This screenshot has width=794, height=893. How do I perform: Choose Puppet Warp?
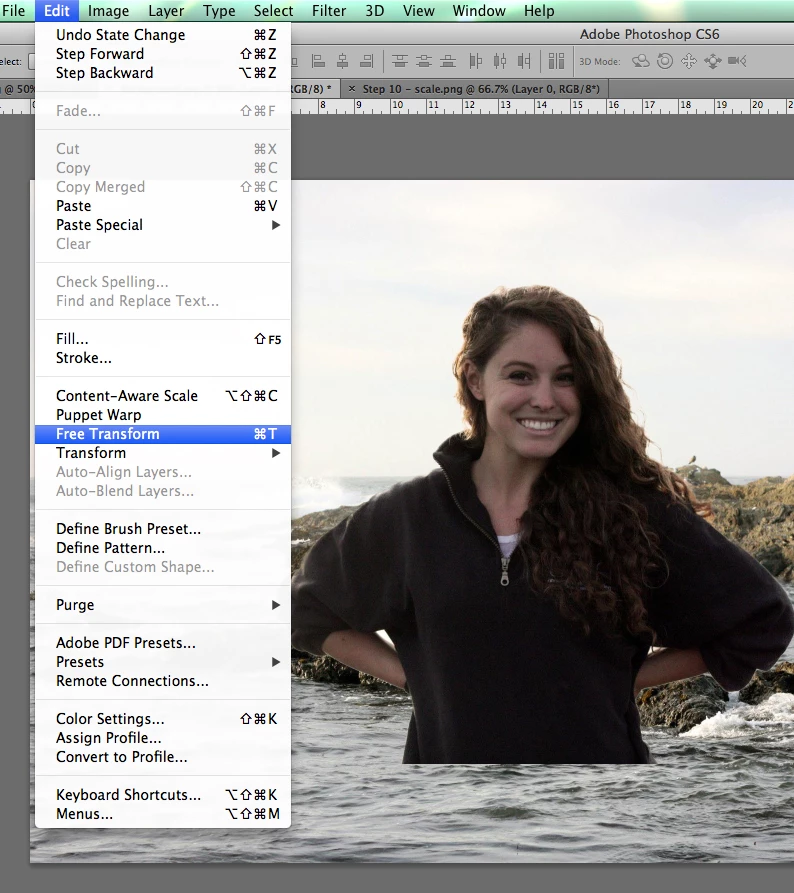(163, 415)
